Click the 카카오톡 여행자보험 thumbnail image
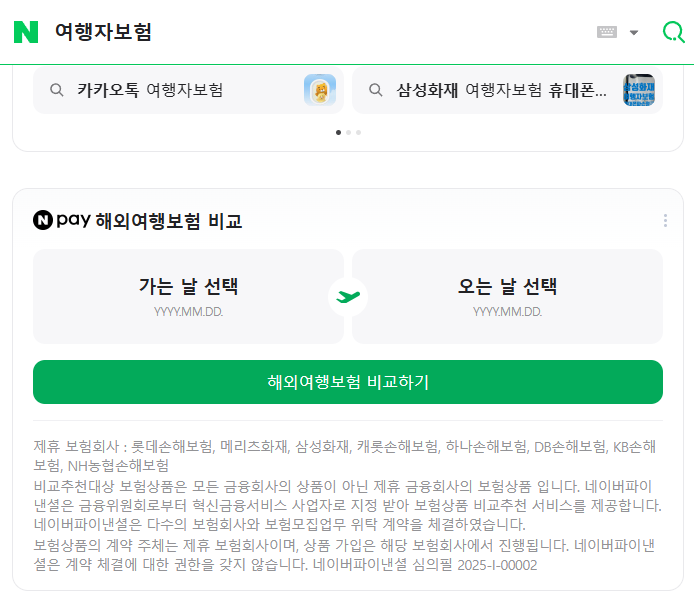 320,90
